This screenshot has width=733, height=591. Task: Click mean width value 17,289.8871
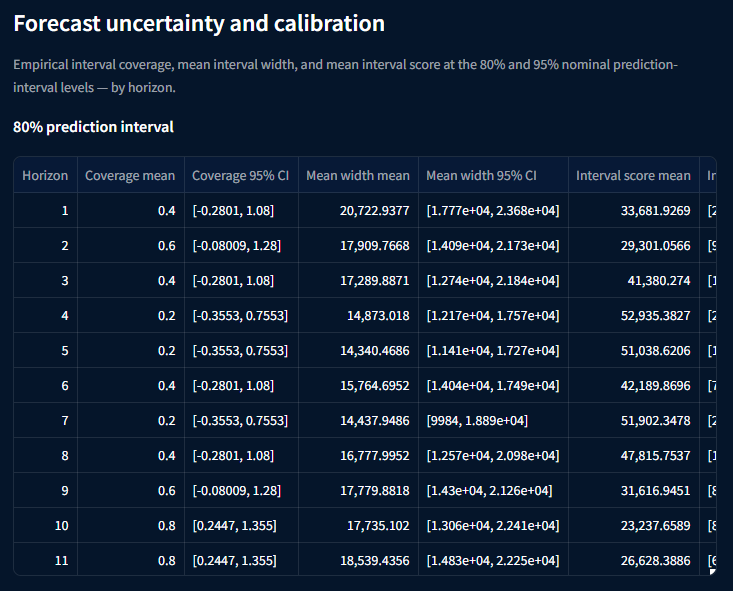[358, 281]
